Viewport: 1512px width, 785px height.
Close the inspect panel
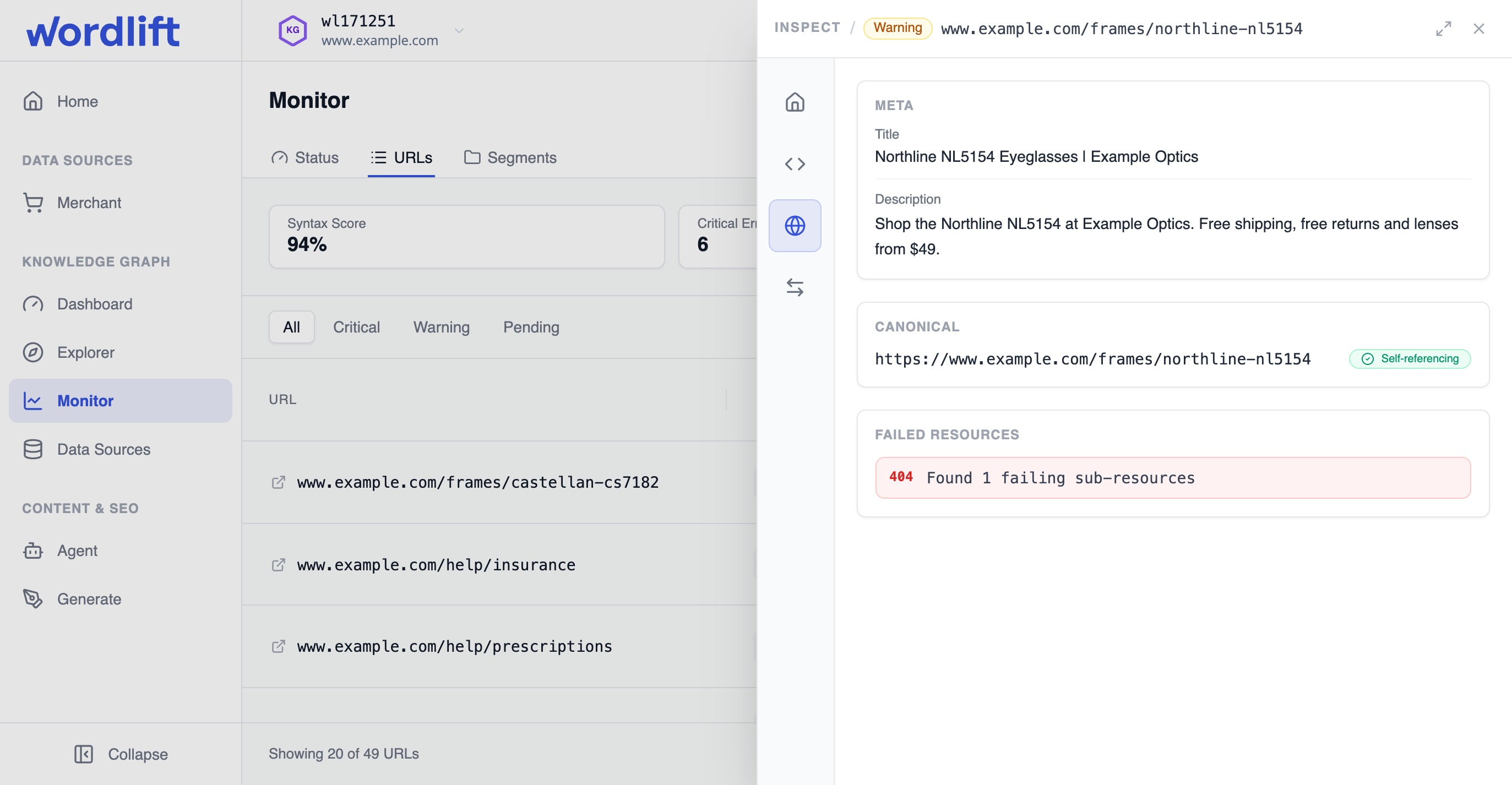1478,29
